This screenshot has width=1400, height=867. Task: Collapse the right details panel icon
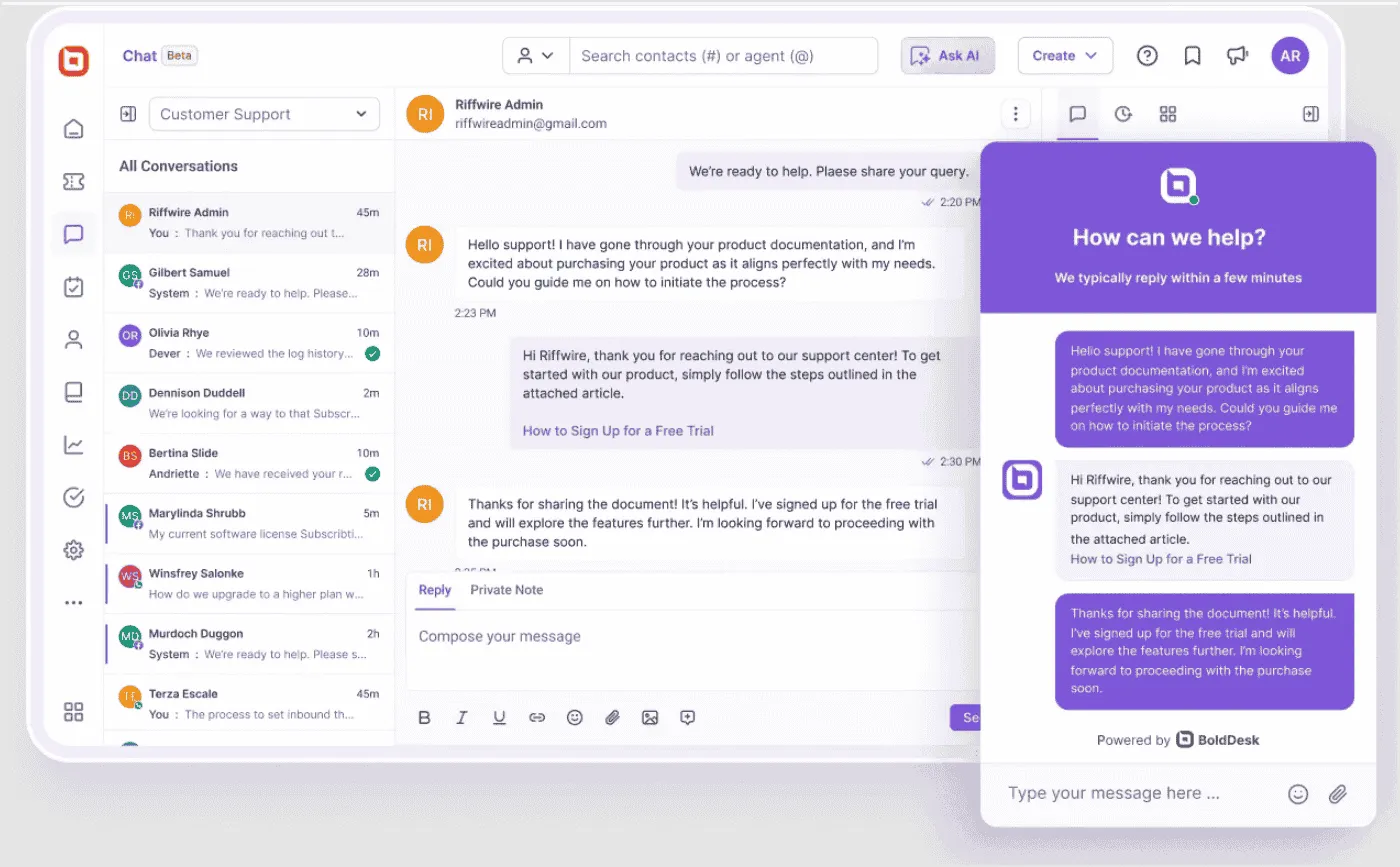1311,114
